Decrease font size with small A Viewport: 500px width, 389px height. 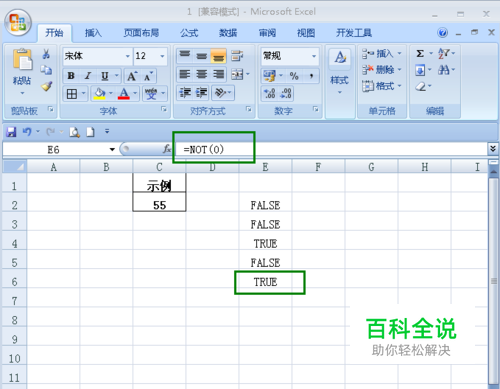point(148,76)
